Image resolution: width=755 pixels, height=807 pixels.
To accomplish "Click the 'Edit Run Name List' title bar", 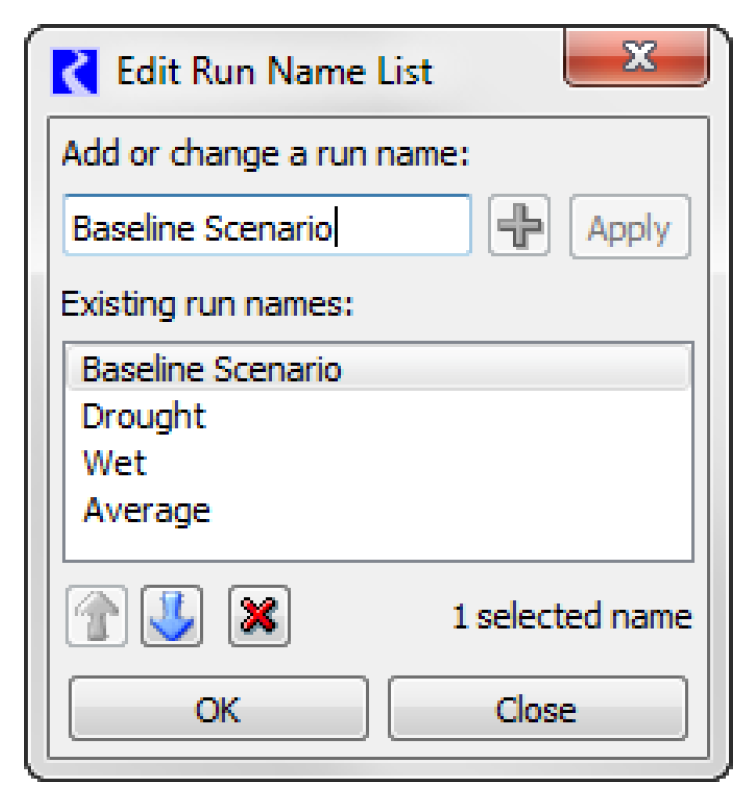I will [x=275, y=72].
